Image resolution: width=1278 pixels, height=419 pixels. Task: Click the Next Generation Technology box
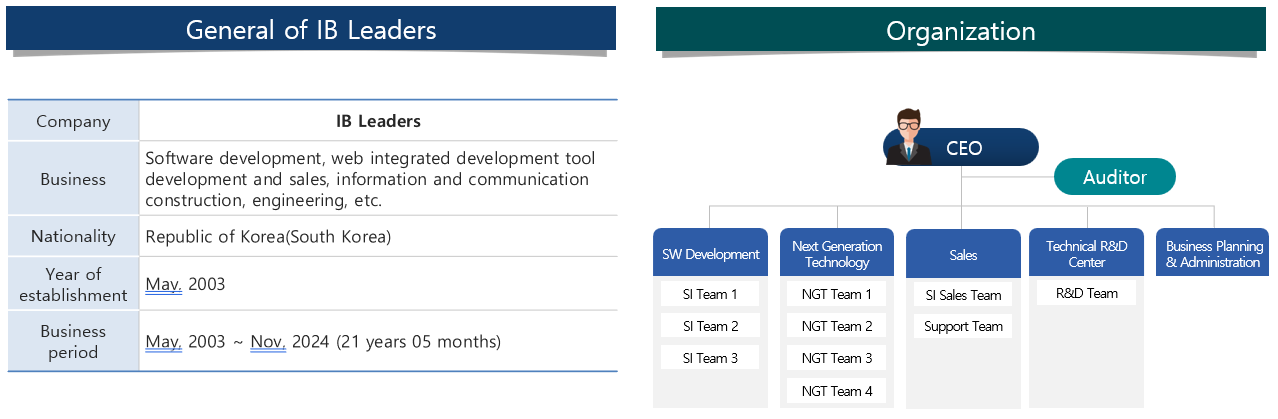point(837,253)
